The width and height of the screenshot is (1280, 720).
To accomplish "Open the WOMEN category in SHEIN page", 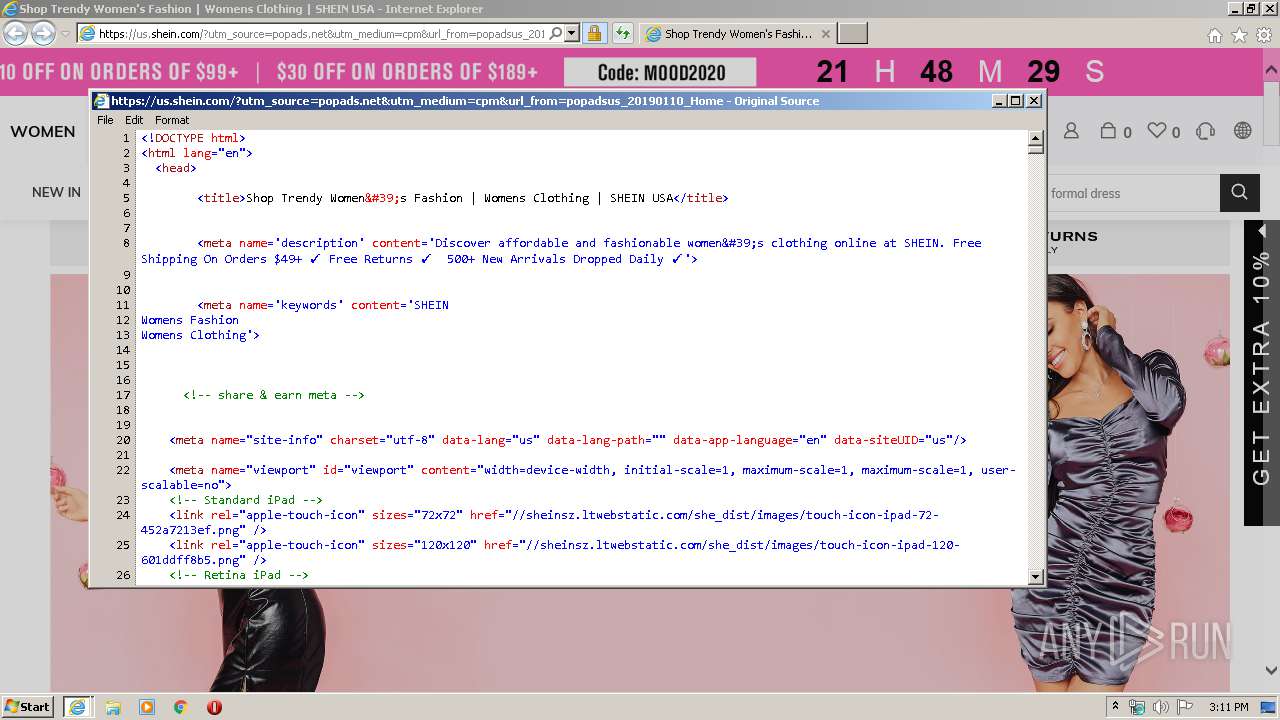I will (43, 132).
